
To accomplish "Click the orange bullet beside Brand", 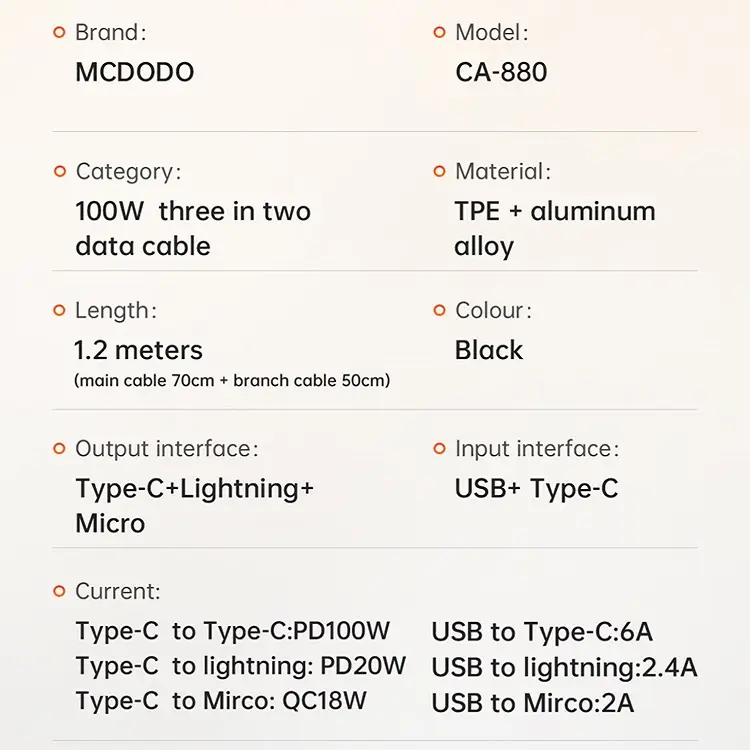I will [x=59, y=33].
